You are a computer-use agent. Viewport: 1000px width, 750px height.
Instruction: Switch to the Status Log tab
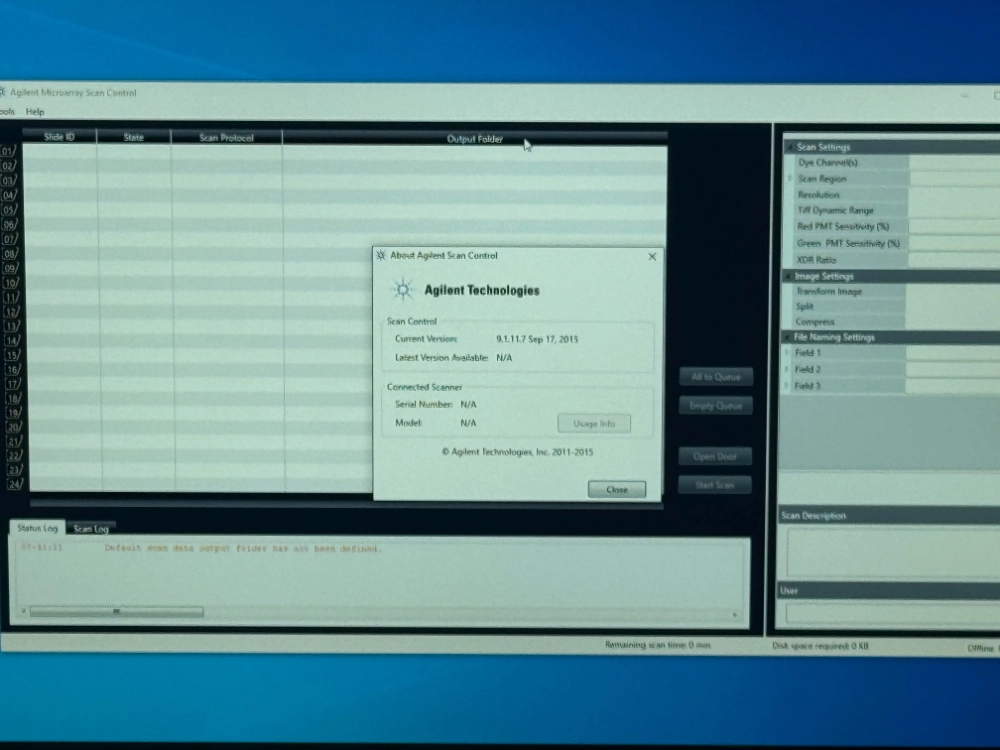coord(38,527)
